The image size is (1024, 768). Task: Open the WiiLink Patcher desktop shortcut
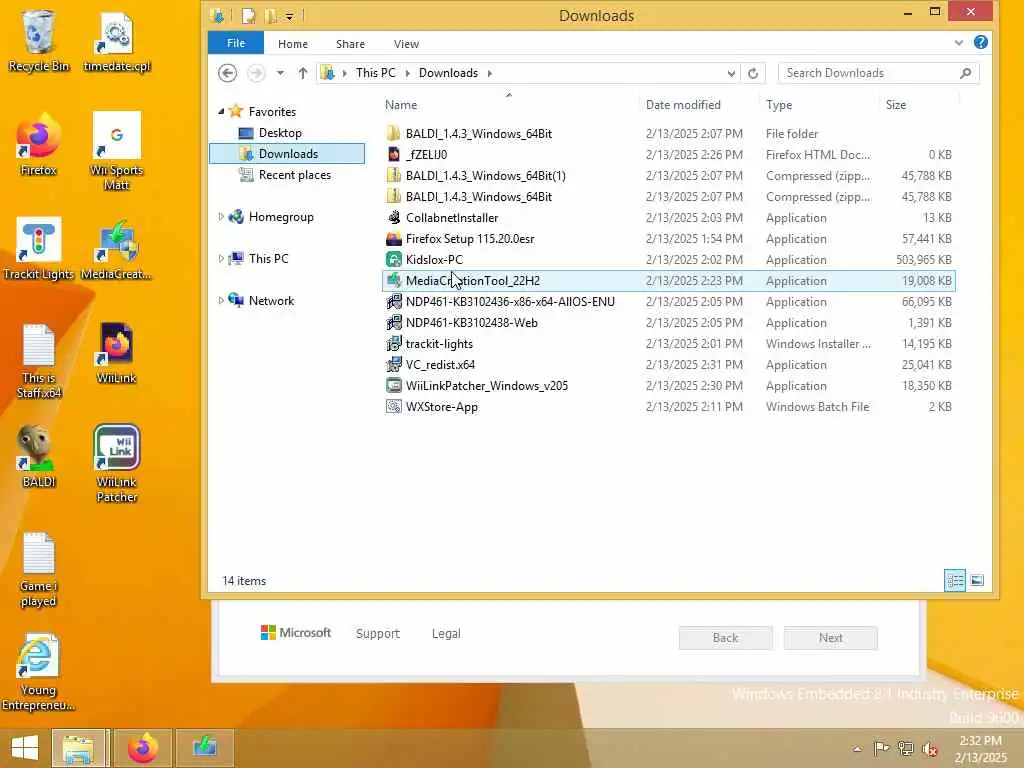coord(117,464)
